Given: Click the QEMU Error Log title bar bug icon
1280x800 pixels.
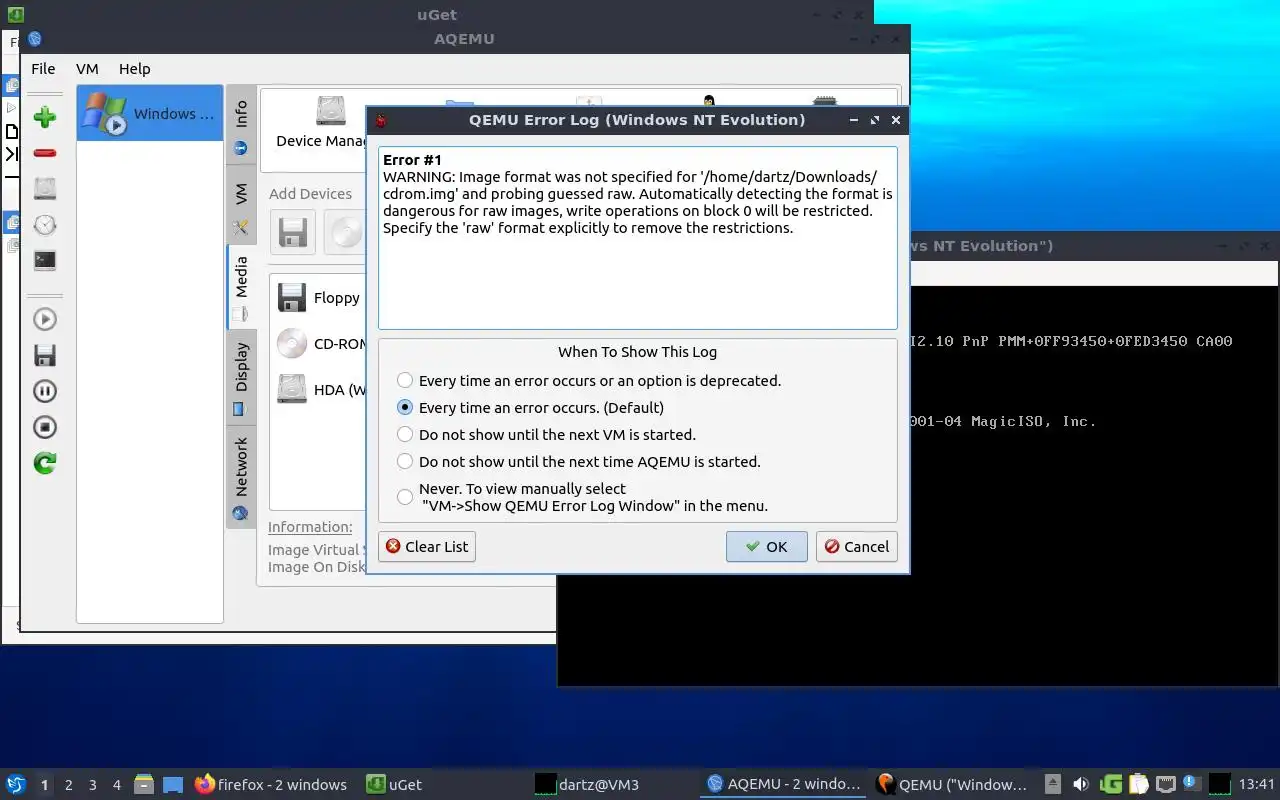Looking at the screenshot, I should point(380,120).
